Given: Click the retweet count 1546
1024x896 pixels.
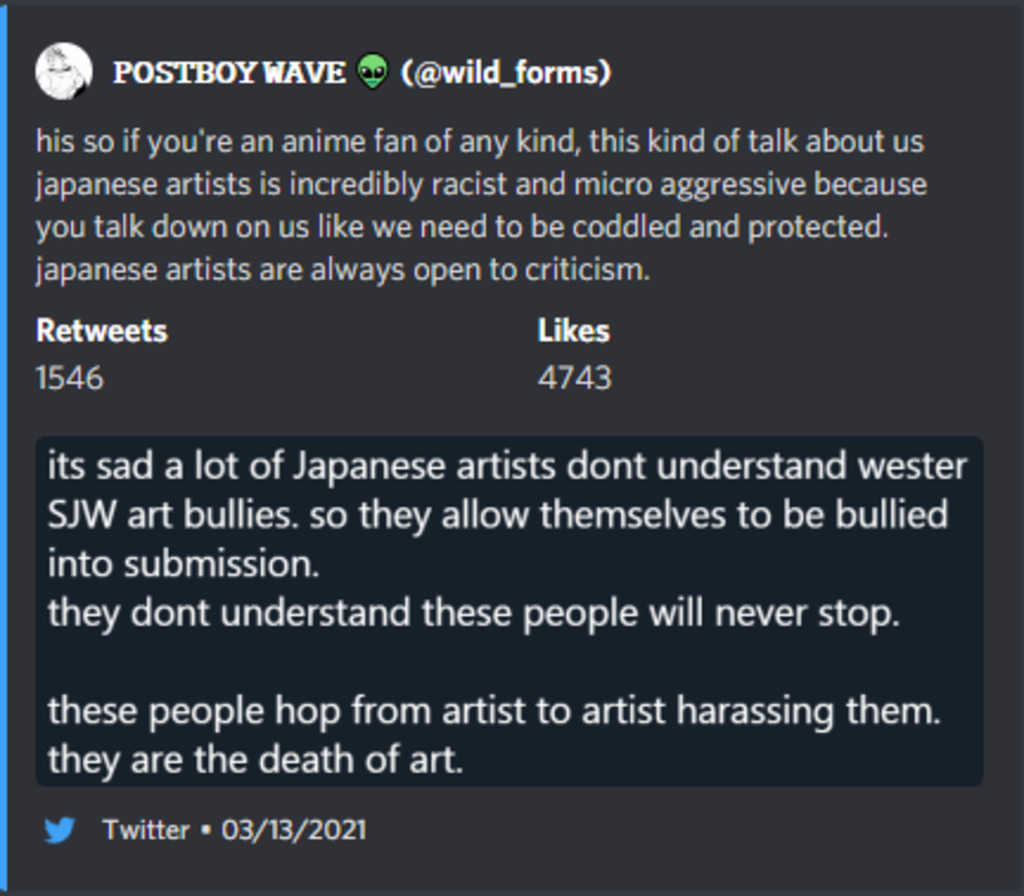Looking at the screenshot, I should pos(69,378).
